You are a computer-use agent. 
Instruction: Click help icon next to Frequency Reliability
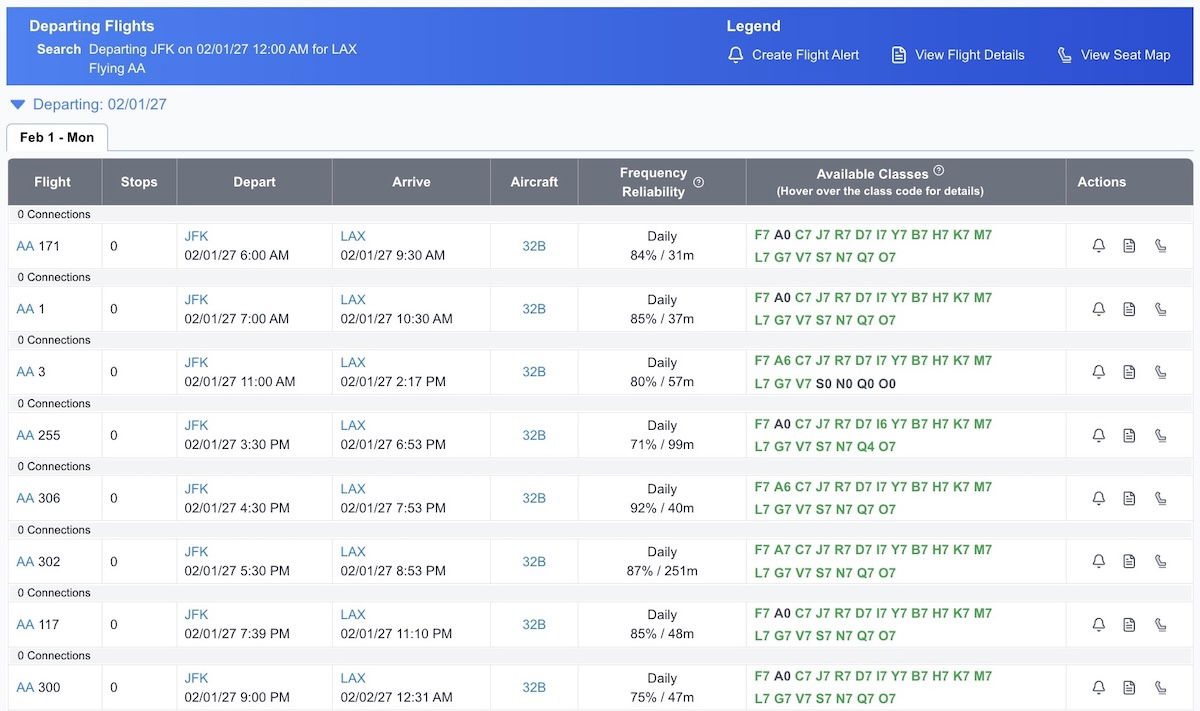tap(699, 182)
